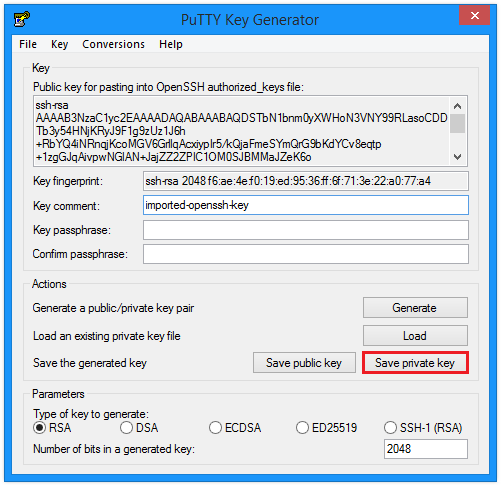Click Save public key button
This screenshot has height=485, width=502.
point(304,363)
